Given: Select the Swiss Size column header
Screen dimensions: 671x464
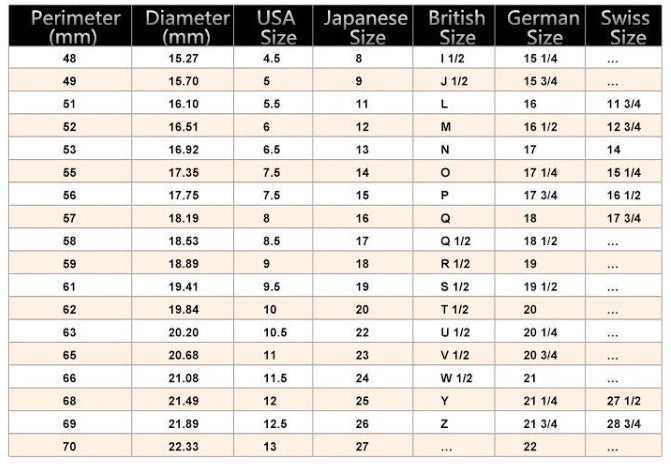Looking at the screenshot, I should 628,27.
